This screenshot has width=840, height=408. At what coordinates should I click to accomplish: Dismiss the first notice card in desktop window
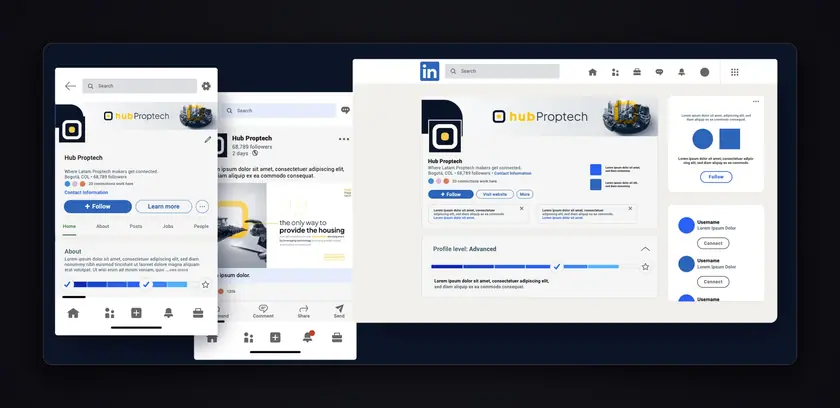click(x=522, y=208)
